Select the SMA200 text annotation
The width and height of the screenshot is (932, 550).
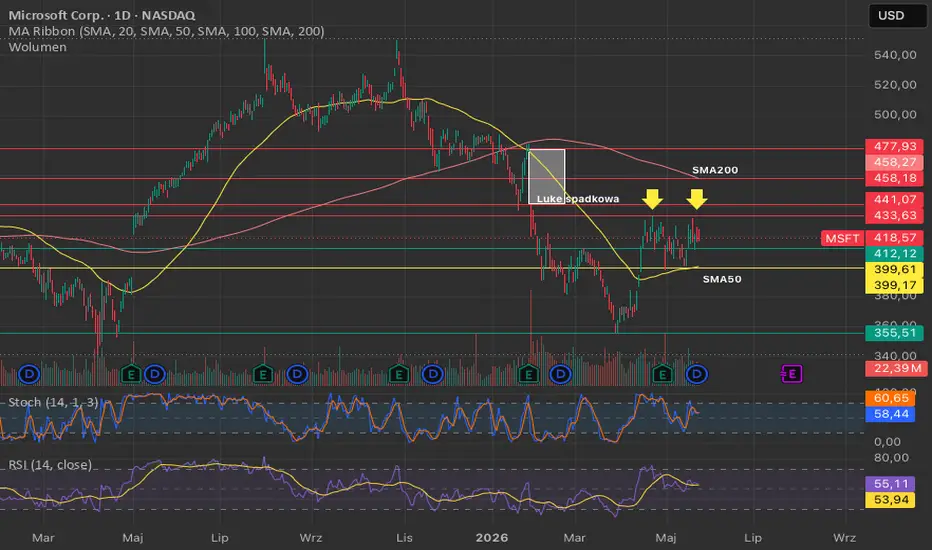pos(715,170)
